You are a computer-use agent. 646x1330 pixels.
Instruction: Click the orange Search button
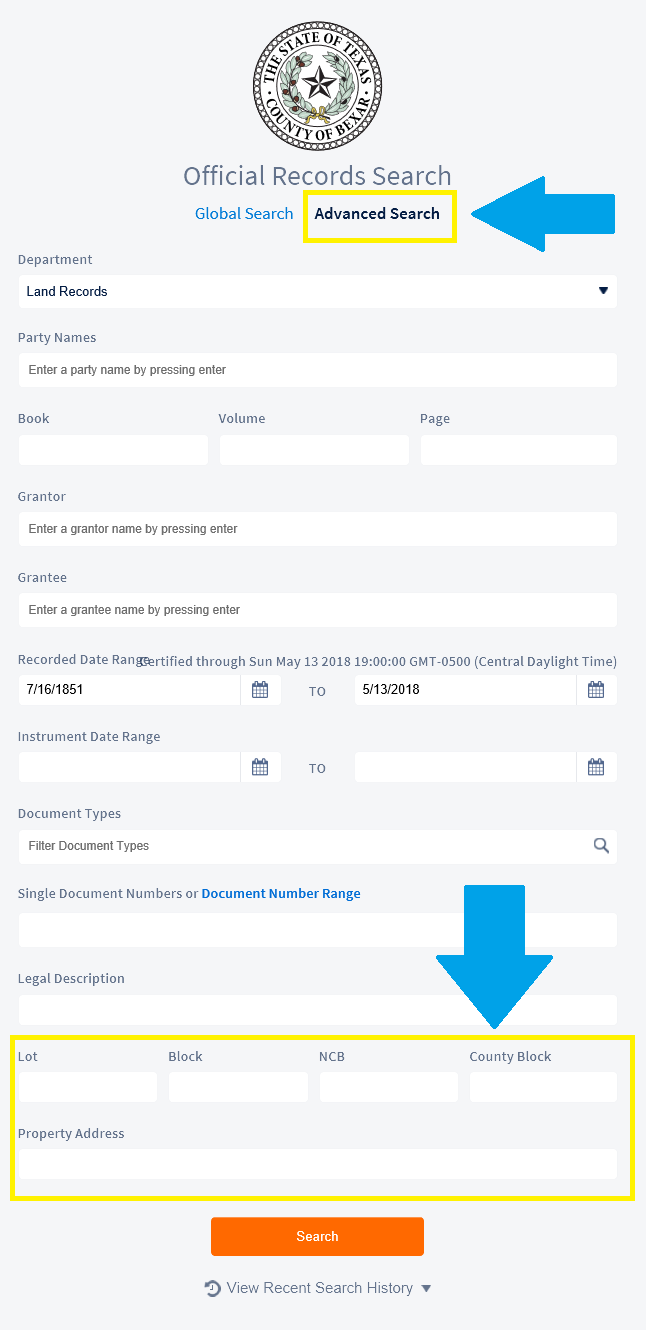point(317,1236)
